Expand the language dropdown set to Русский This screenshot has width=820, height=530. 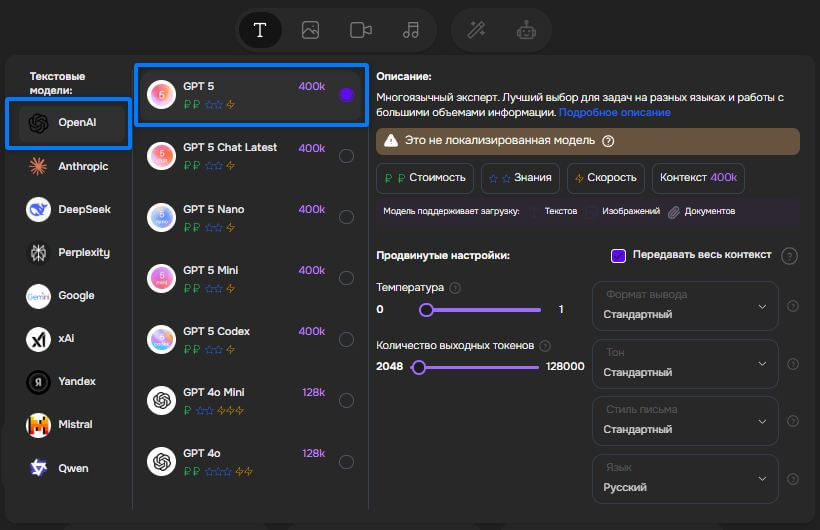click(x=685, y=478)
